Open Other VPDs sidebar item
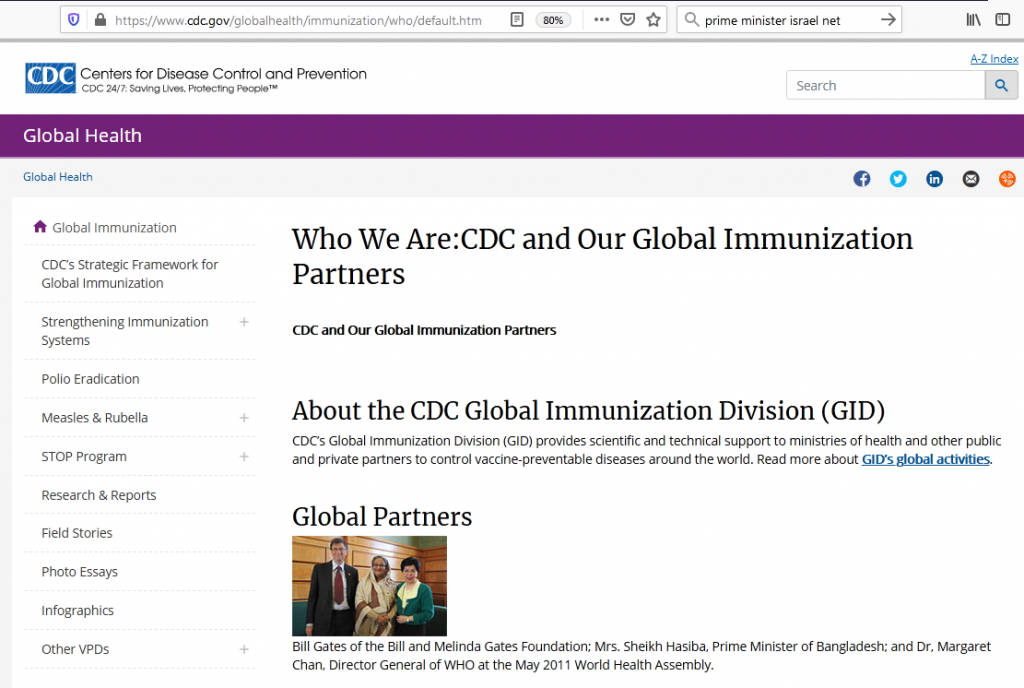1024x688 pixels. pos(75,649)
